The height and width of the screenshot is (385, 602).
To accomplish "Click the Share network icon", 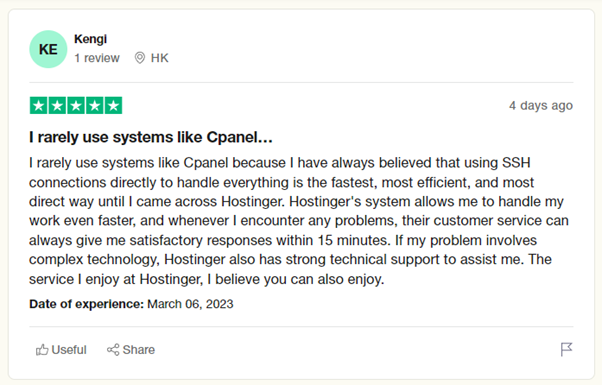I will 113,350.
